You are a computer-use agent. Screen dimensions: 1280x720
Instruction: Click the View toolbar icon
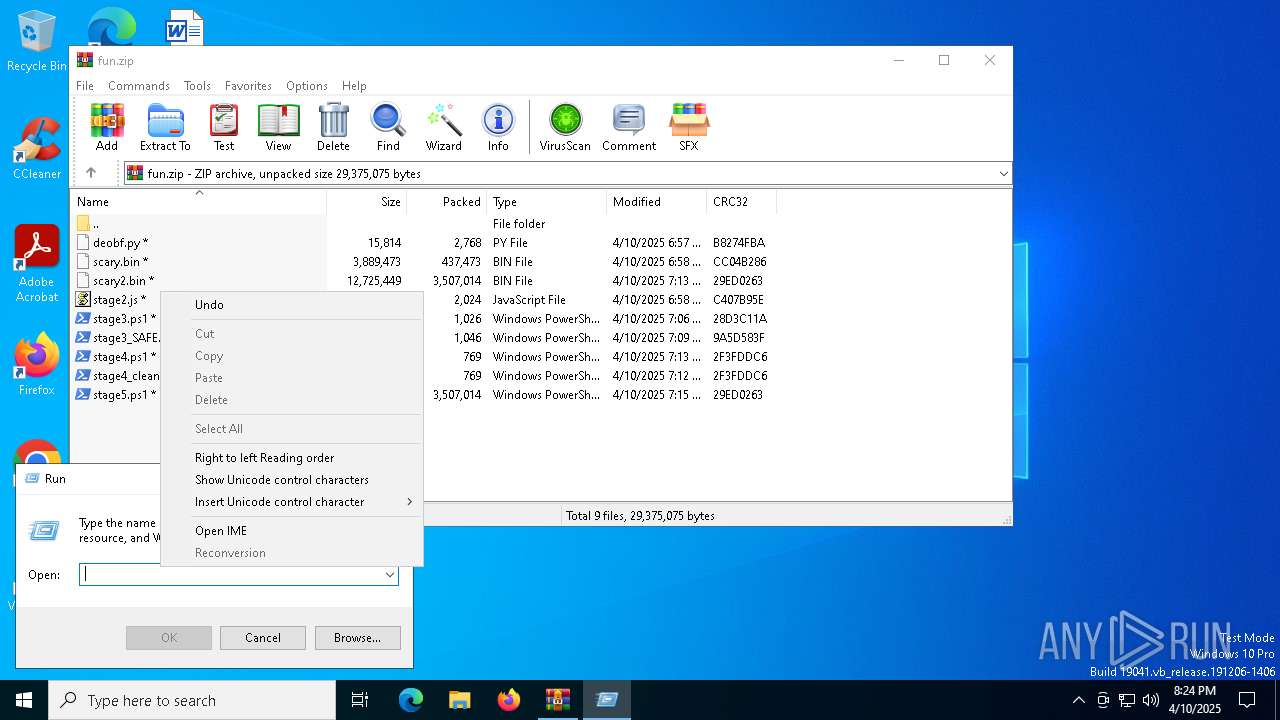coord(278,127)
